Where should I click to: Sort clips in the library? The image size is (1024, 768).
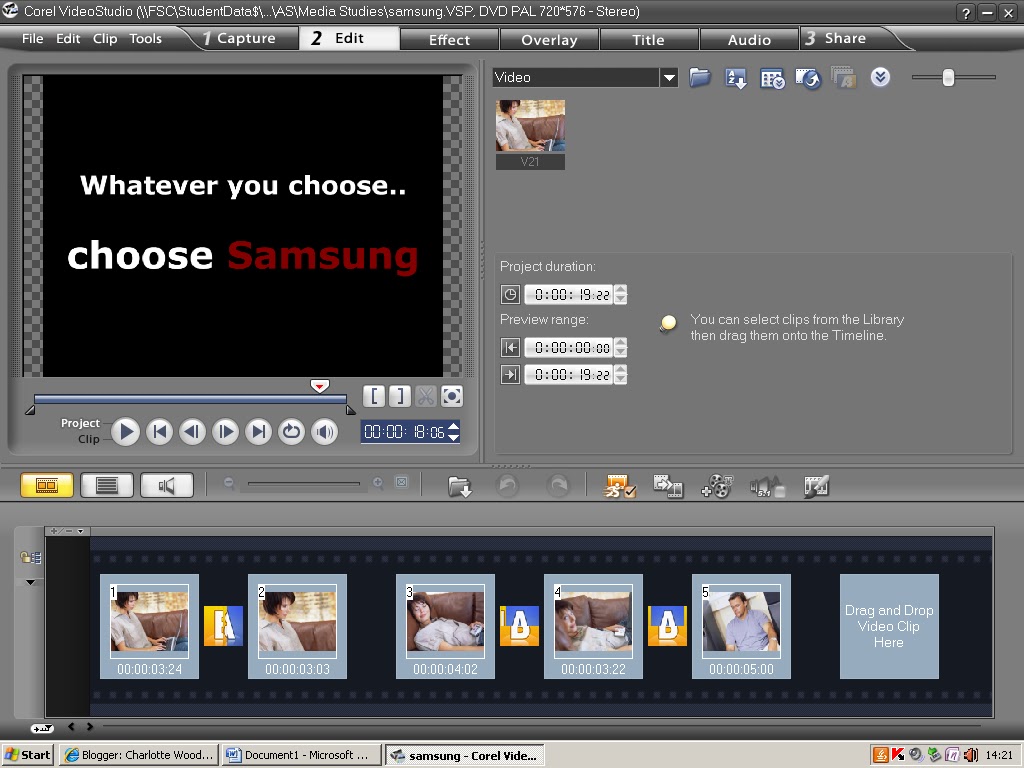click(x=736, y=78)
